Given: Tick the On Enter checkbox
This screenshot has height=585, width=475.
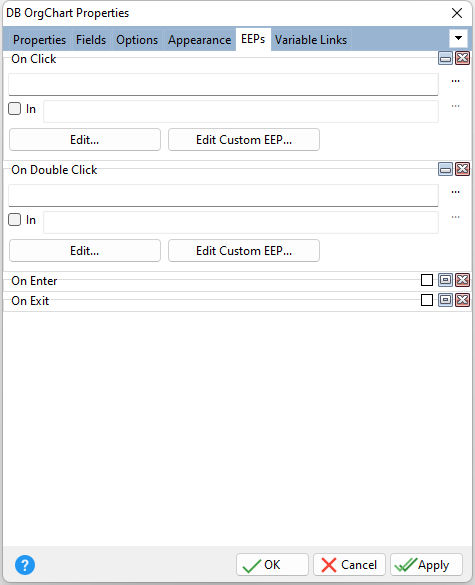Looking at the screenshot, I should pyautogui.click(x=427, y=280).
